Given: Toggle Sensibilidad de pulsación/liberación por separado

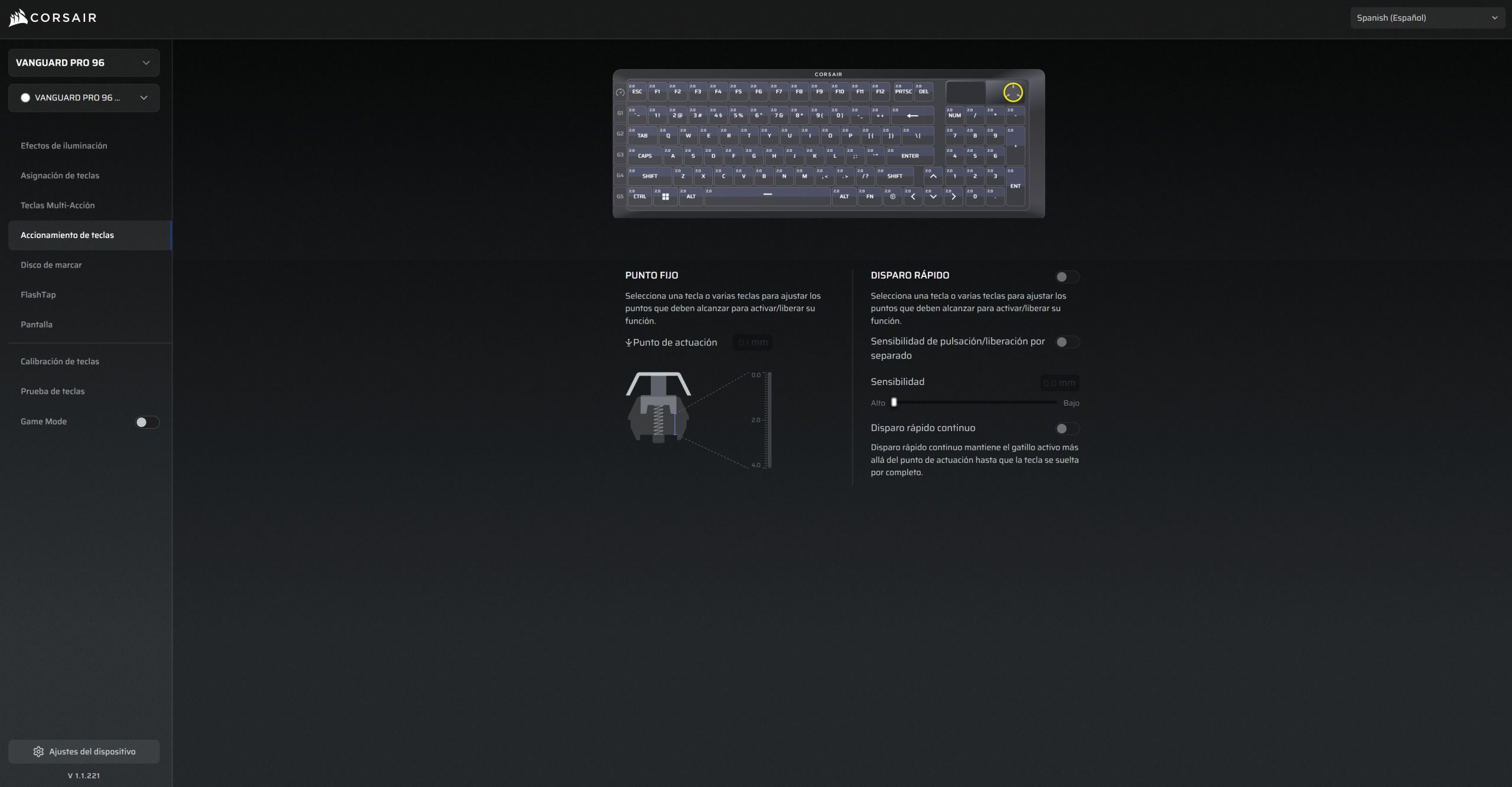Looking at the screenshot, I should [x=1067, y=342].
